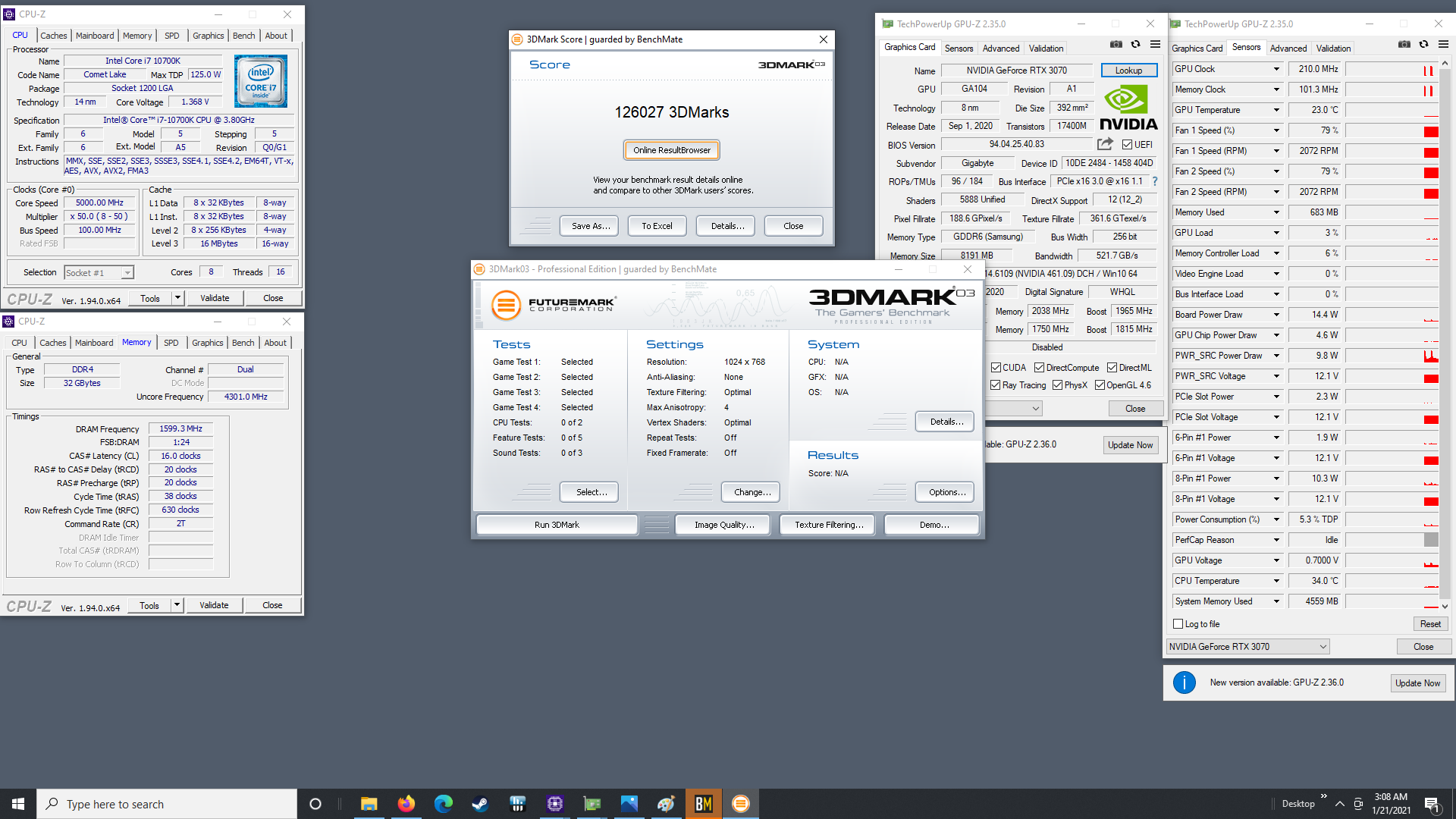
Task: Open hamburger menu in GPU-Z Graphics Card window
Action: tap(1155, 45)
